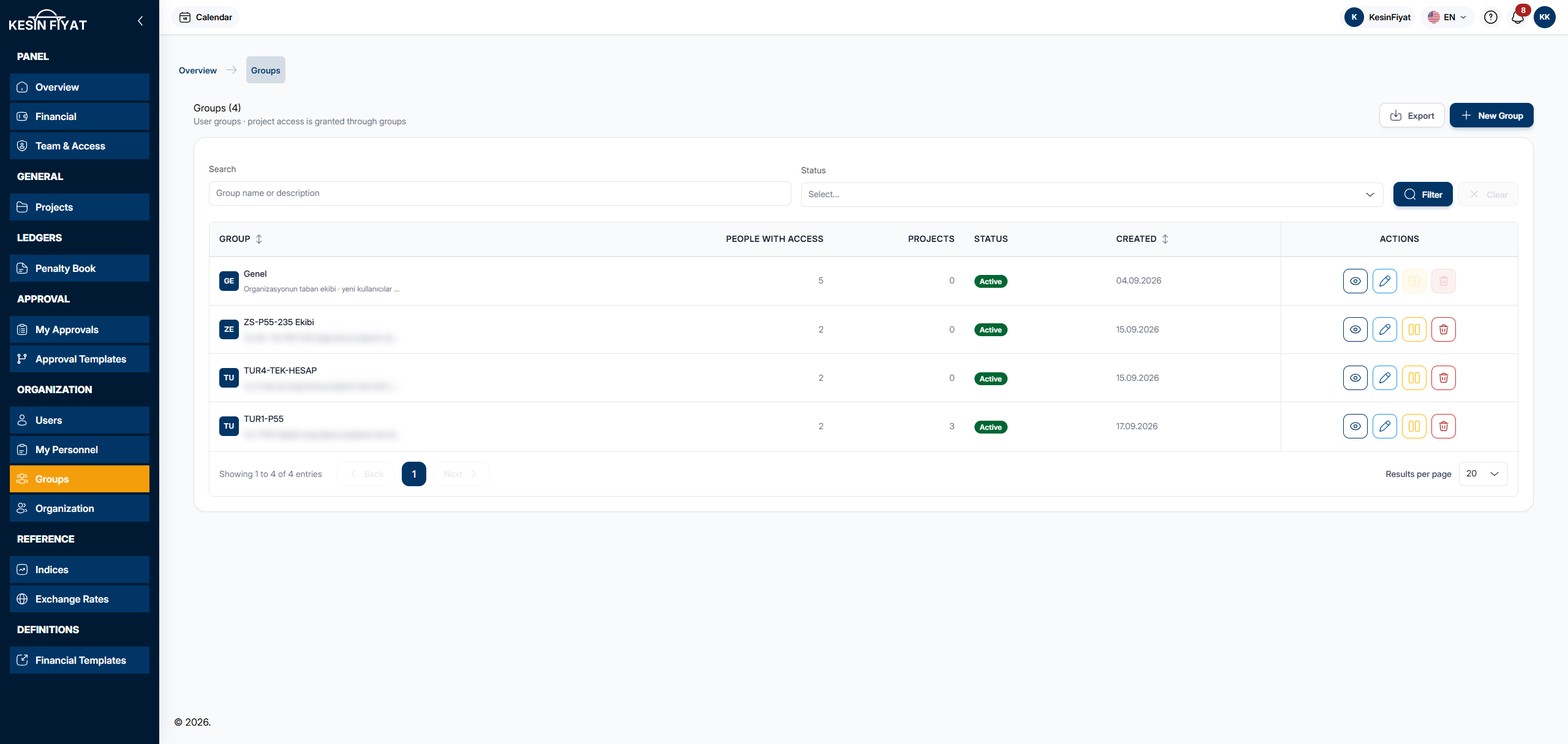This screenshot has height=744, width=1568.
Task: Open the Calendar button in top bar
Action: (206, 17)
